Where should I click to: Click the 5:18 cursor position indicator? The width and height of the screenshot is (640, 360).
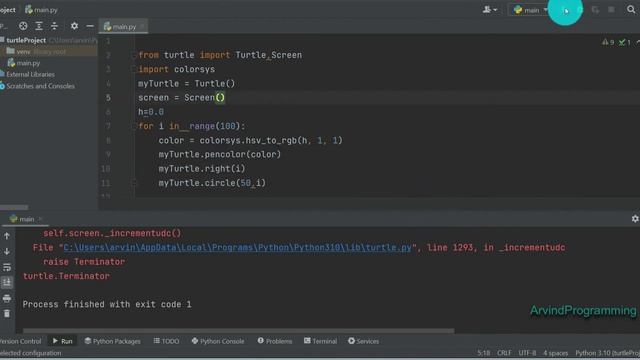(x=484, y=353)
